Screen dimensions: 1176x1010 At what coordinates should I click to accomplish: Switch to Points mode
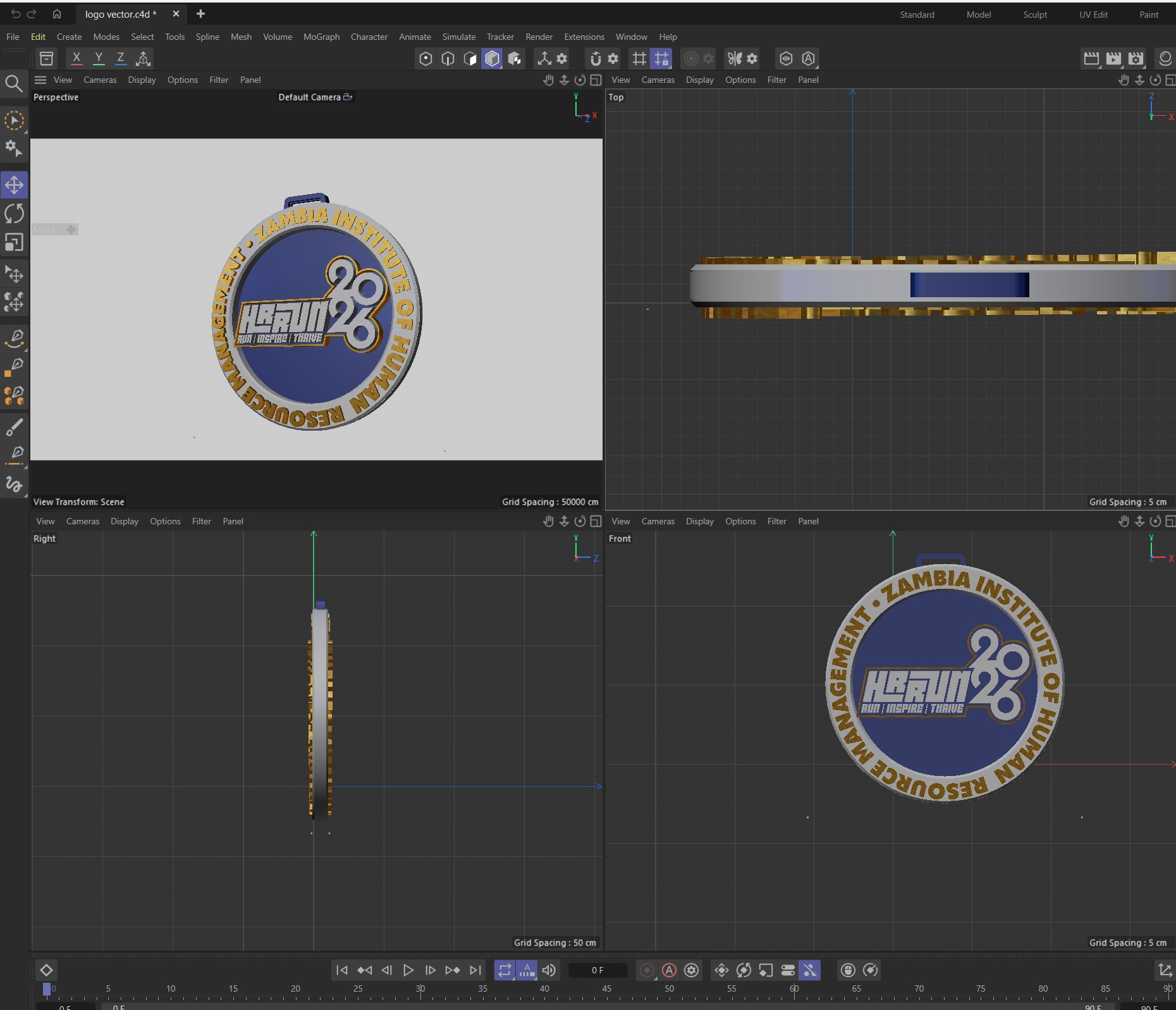point(426,59)
